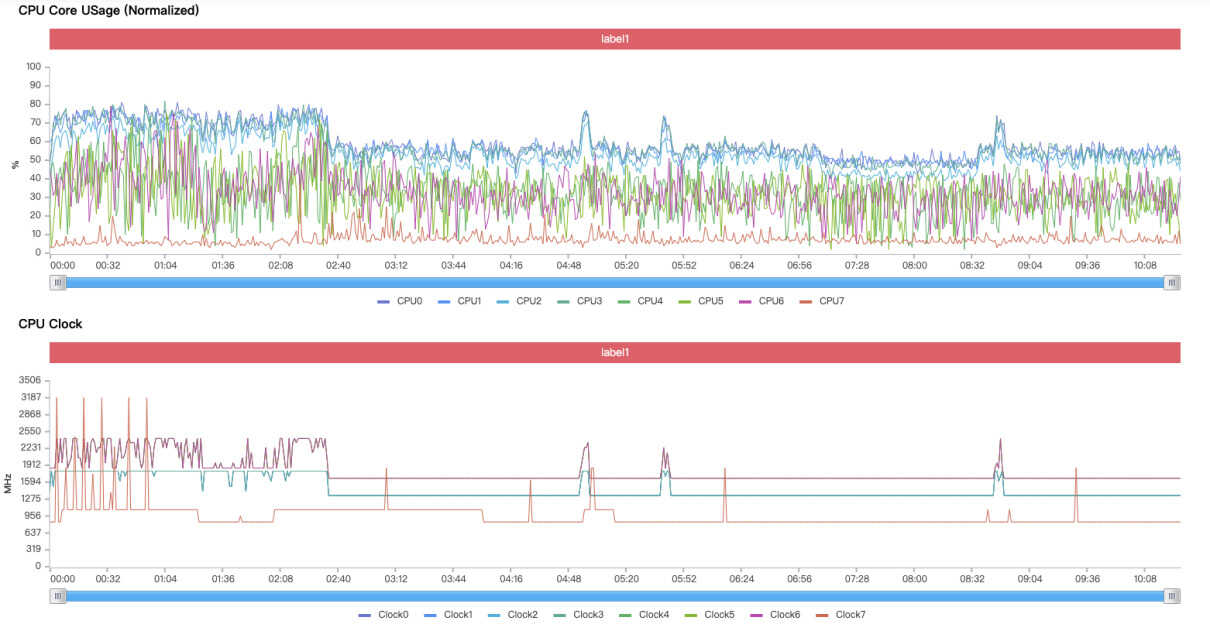Show or hide the CPU7 series
Viewport: 1210px width, 631px height.
(822, 301)
